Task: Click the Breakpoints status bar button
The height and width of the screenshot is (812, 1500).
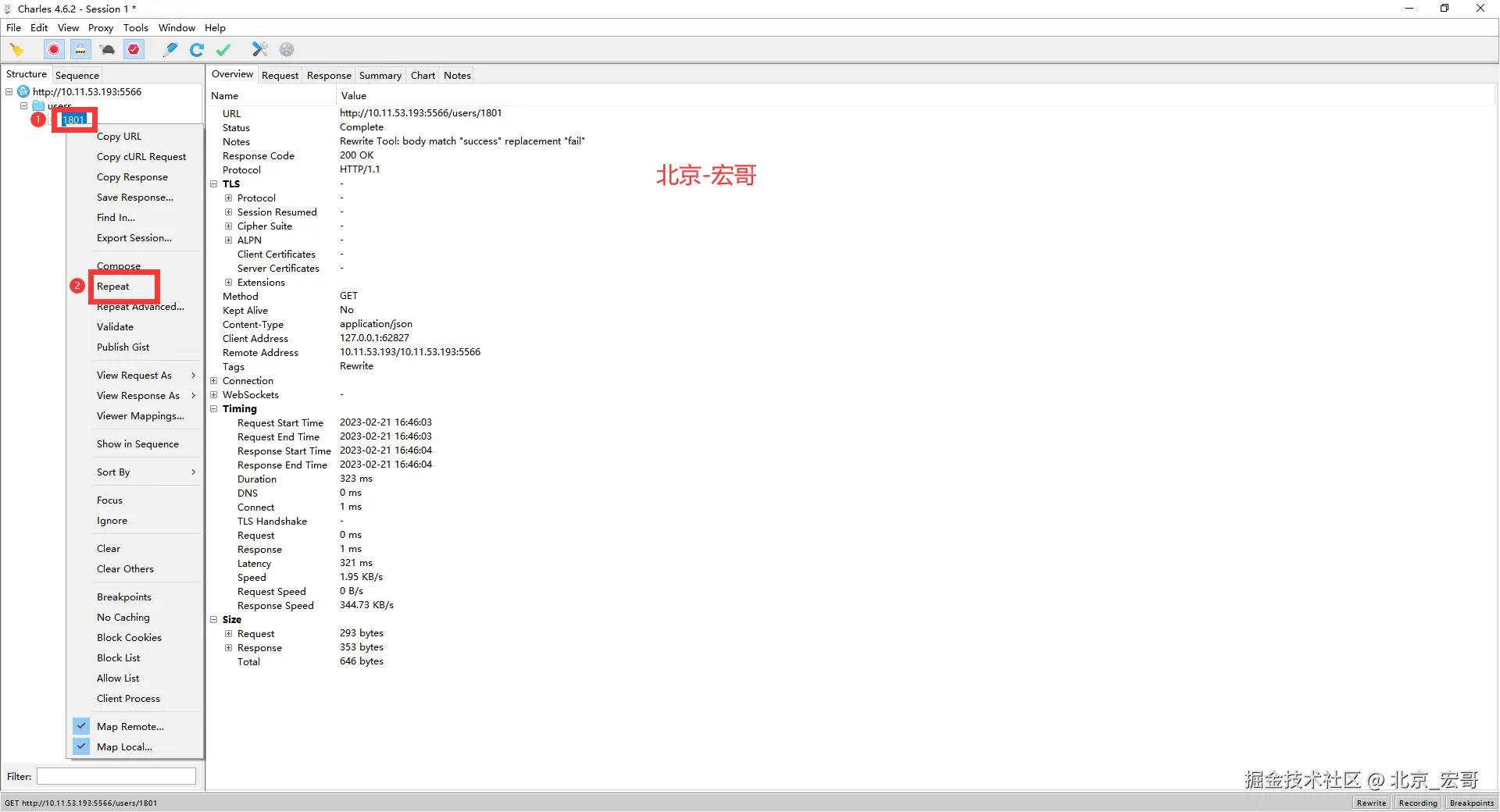Action: tap(1472, 803)
